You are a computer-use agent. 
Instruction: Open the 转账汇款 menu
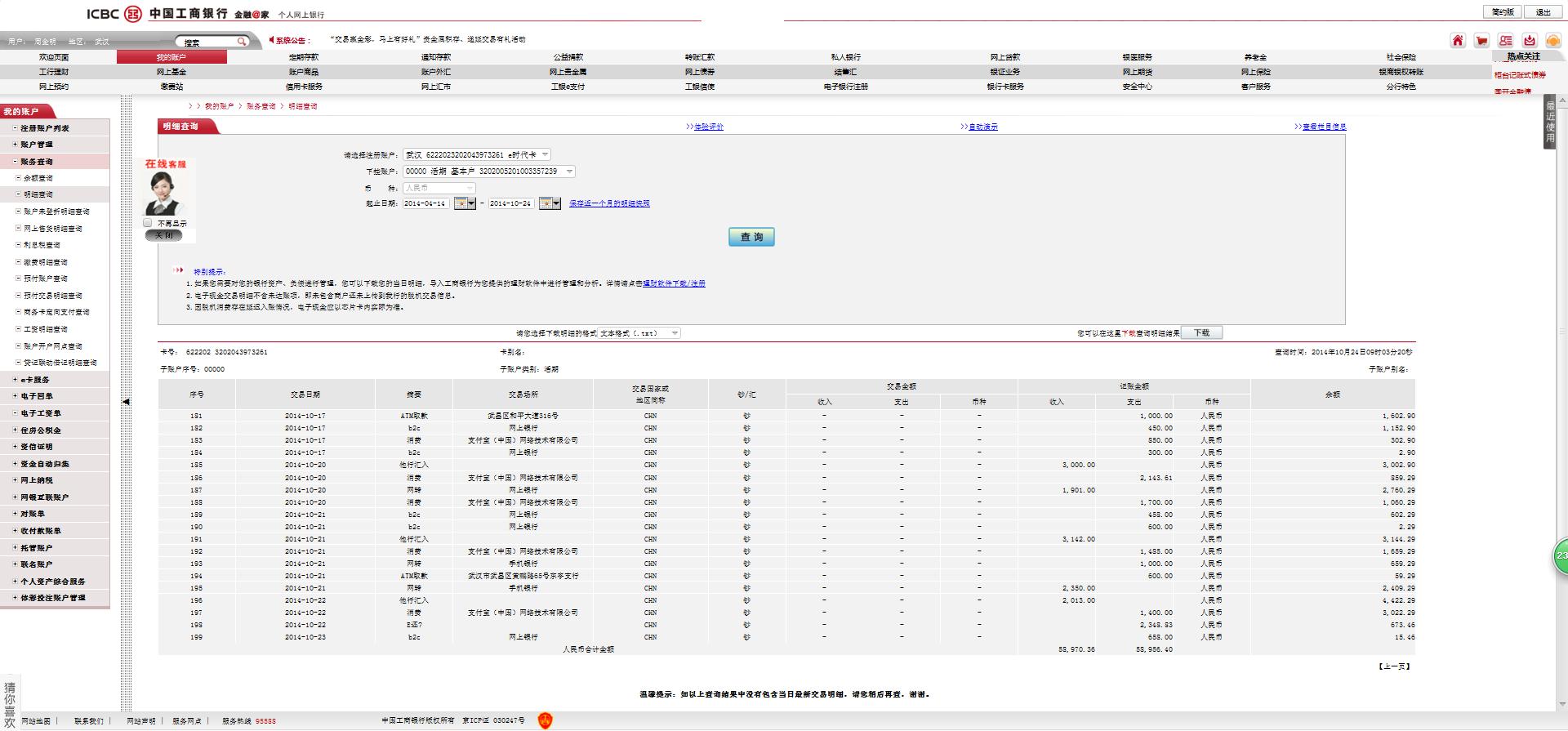point(699,57)
